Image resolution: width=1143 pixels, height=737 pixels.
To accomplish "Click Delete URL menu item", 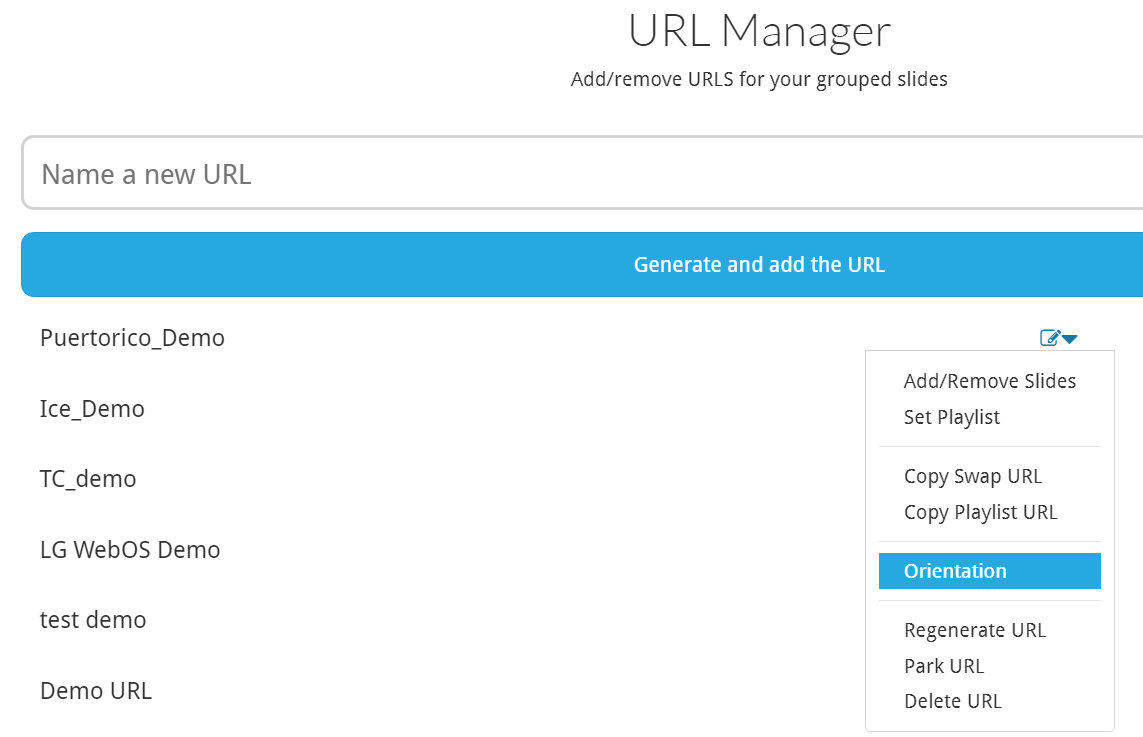I will tap(952, 701).
